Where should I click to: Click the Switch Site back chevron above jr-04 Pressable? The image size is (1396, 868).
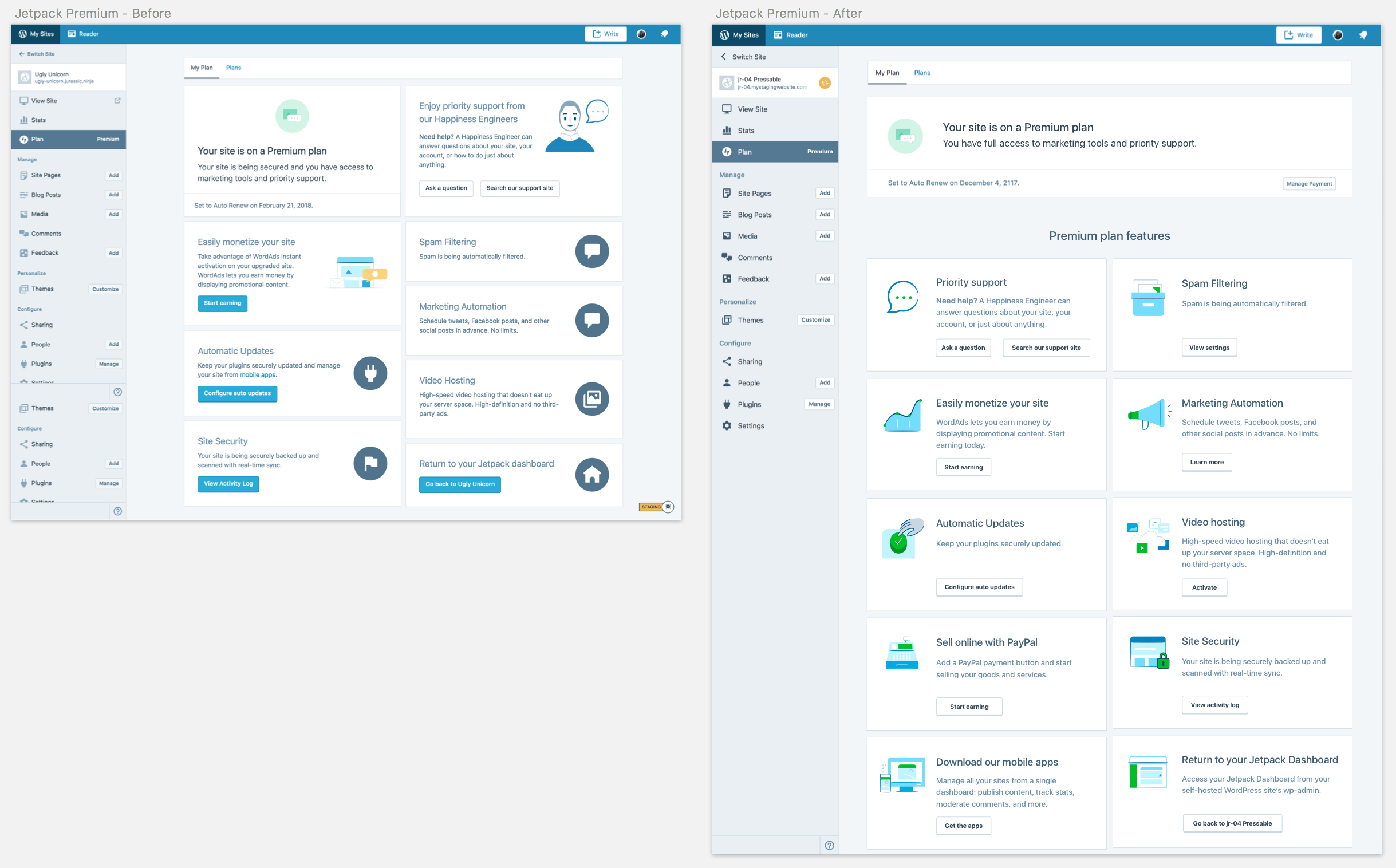(724, 57)
